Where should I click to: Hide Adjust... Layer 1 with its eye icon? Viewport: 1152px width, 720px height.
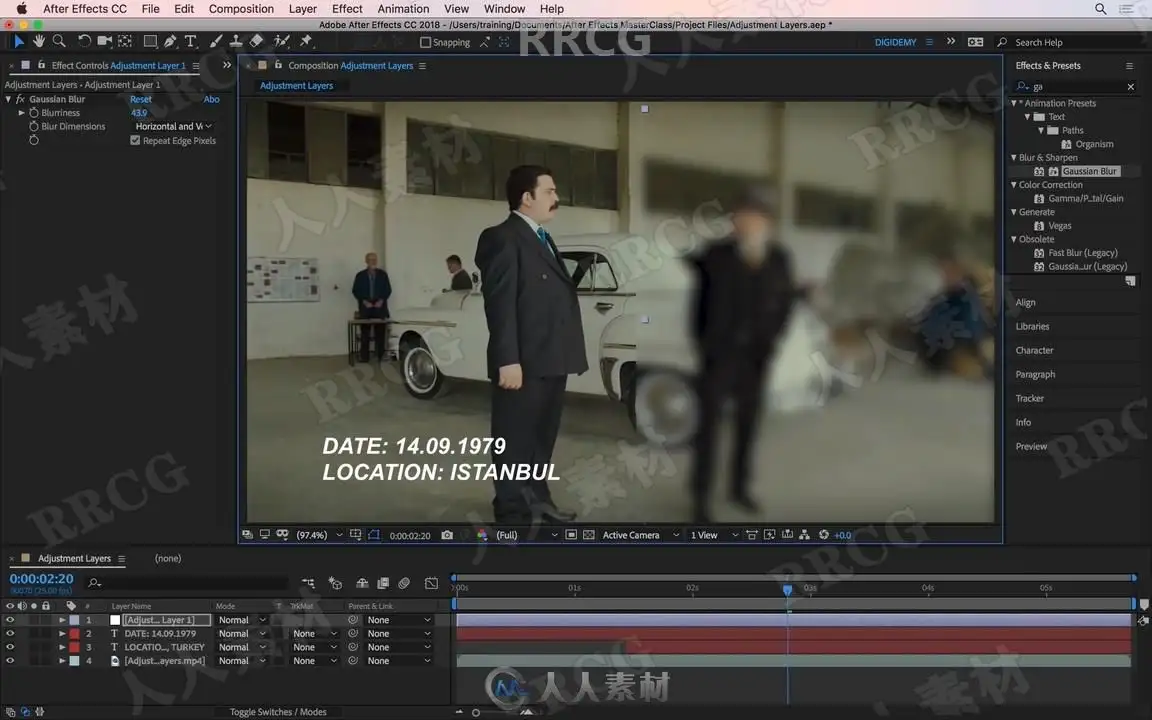coord(10,620)
